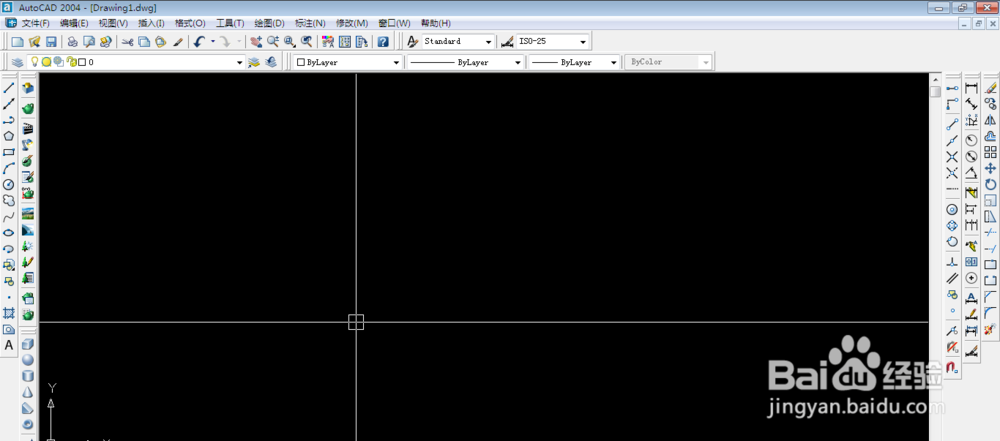
Task: Open the 文件(F) menu
Action: (36, 23)
